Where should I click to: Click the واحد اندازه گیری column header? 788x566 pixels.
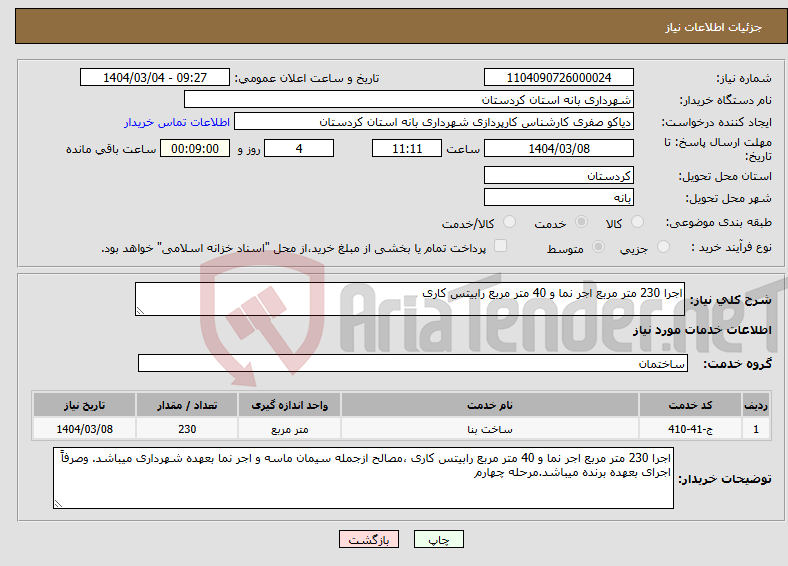[x=289, y=405]
